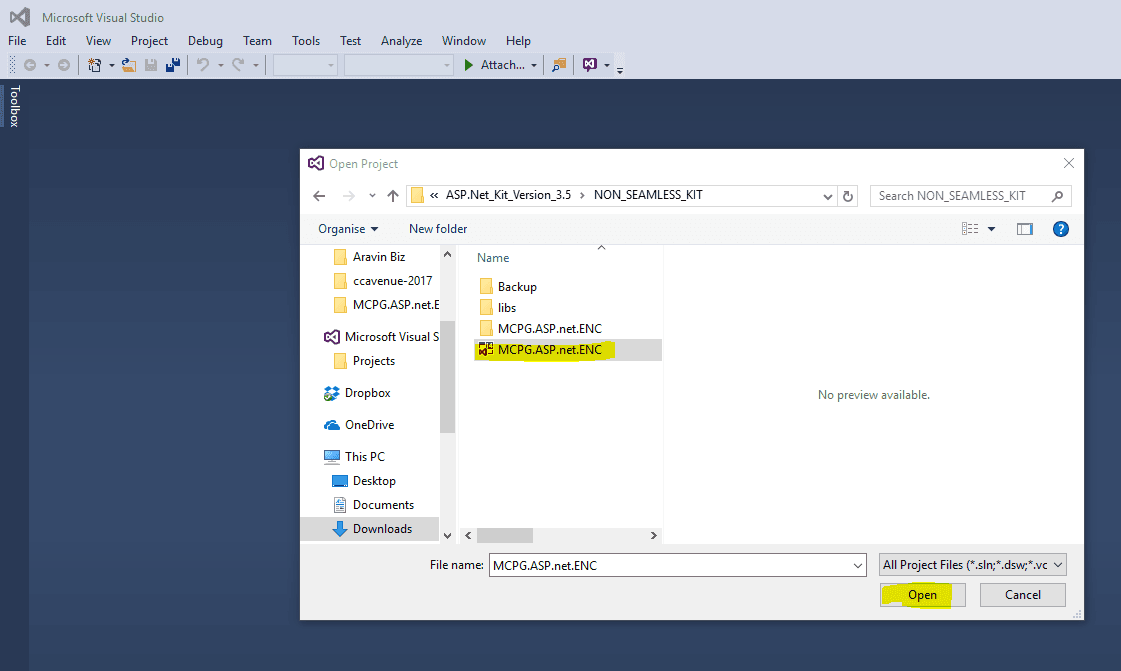Click the single-disk Save toolbar icon
Viewport: 1121px width, 671px height.
(x=151, y=65)
